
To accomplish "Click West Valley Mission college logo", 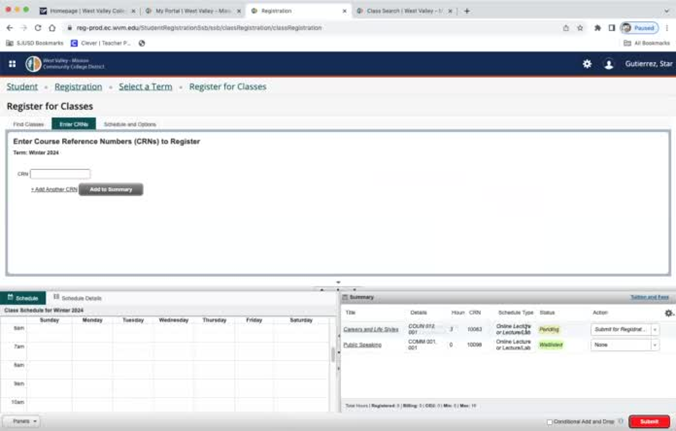I will [x=34, y=64].
